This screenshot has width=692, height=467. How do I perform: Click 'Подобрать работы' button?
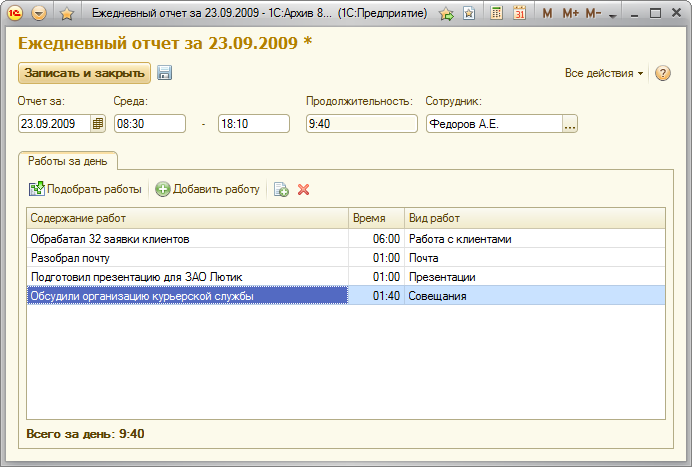[86, 189]
